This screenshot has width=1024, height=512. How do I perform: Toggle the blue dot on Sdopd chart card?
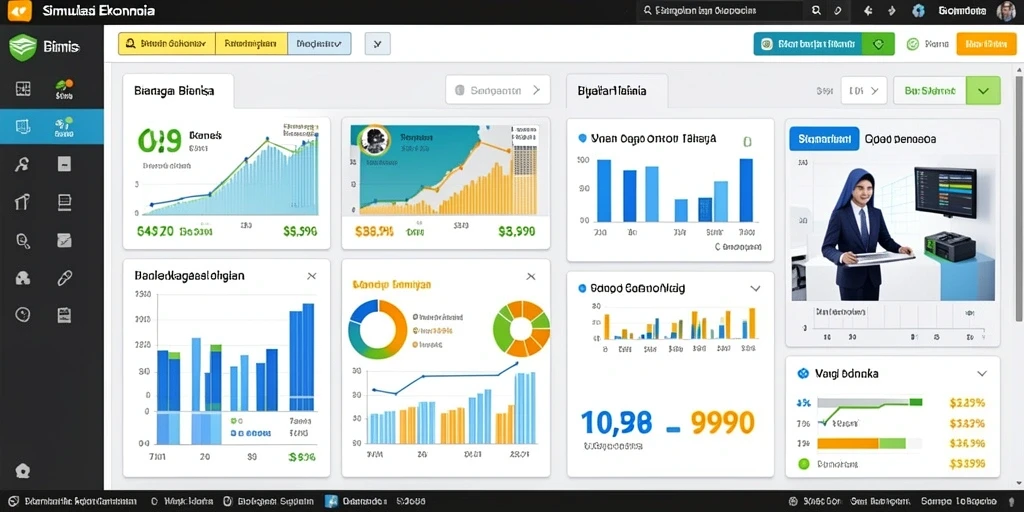point(583,287)
